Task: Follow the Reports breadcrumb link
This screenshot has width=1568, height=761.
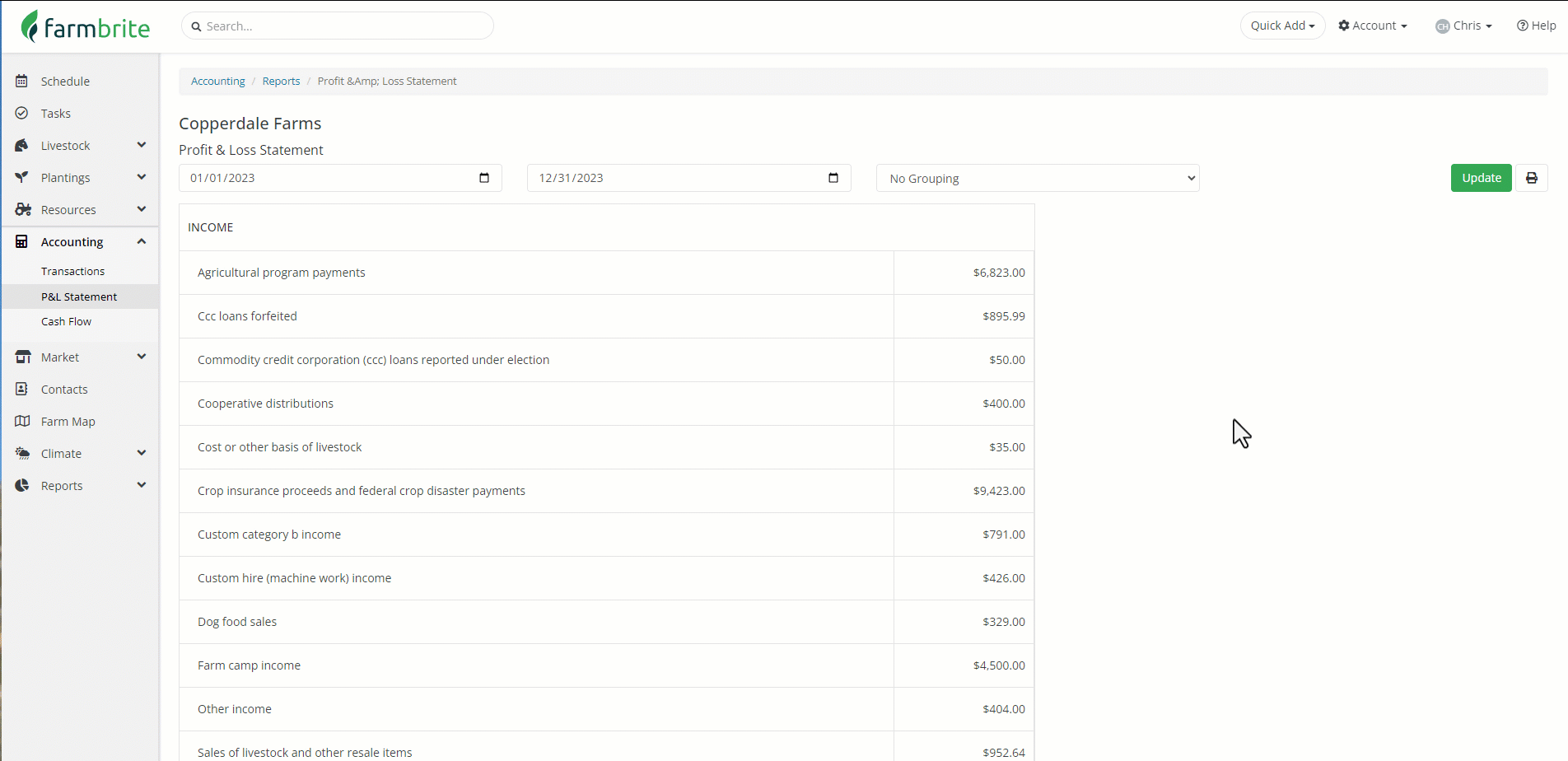Action: [281, 81]
